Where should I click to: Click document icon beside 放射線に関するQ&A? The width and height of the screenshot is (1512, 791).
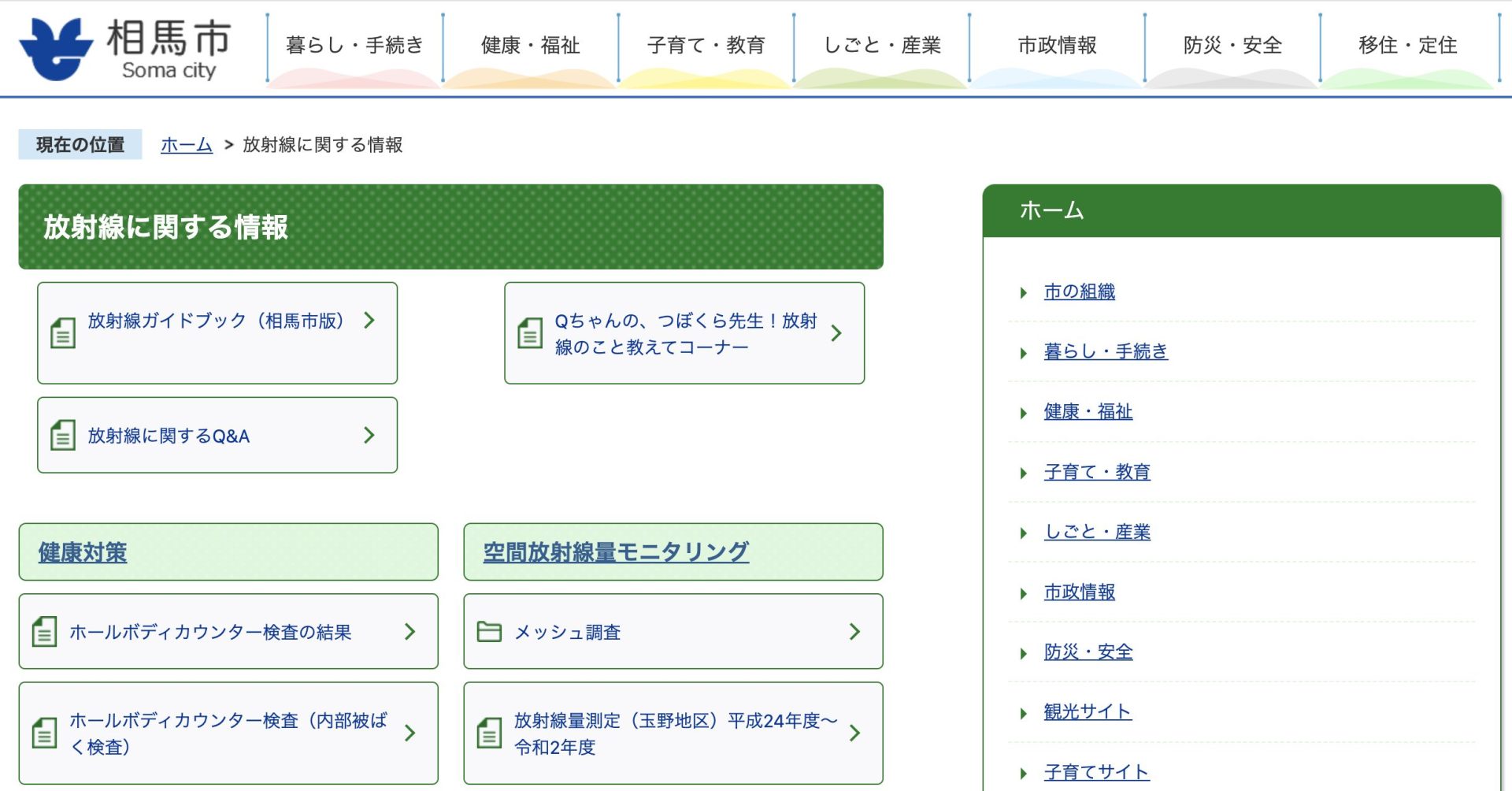pos(63,435)
